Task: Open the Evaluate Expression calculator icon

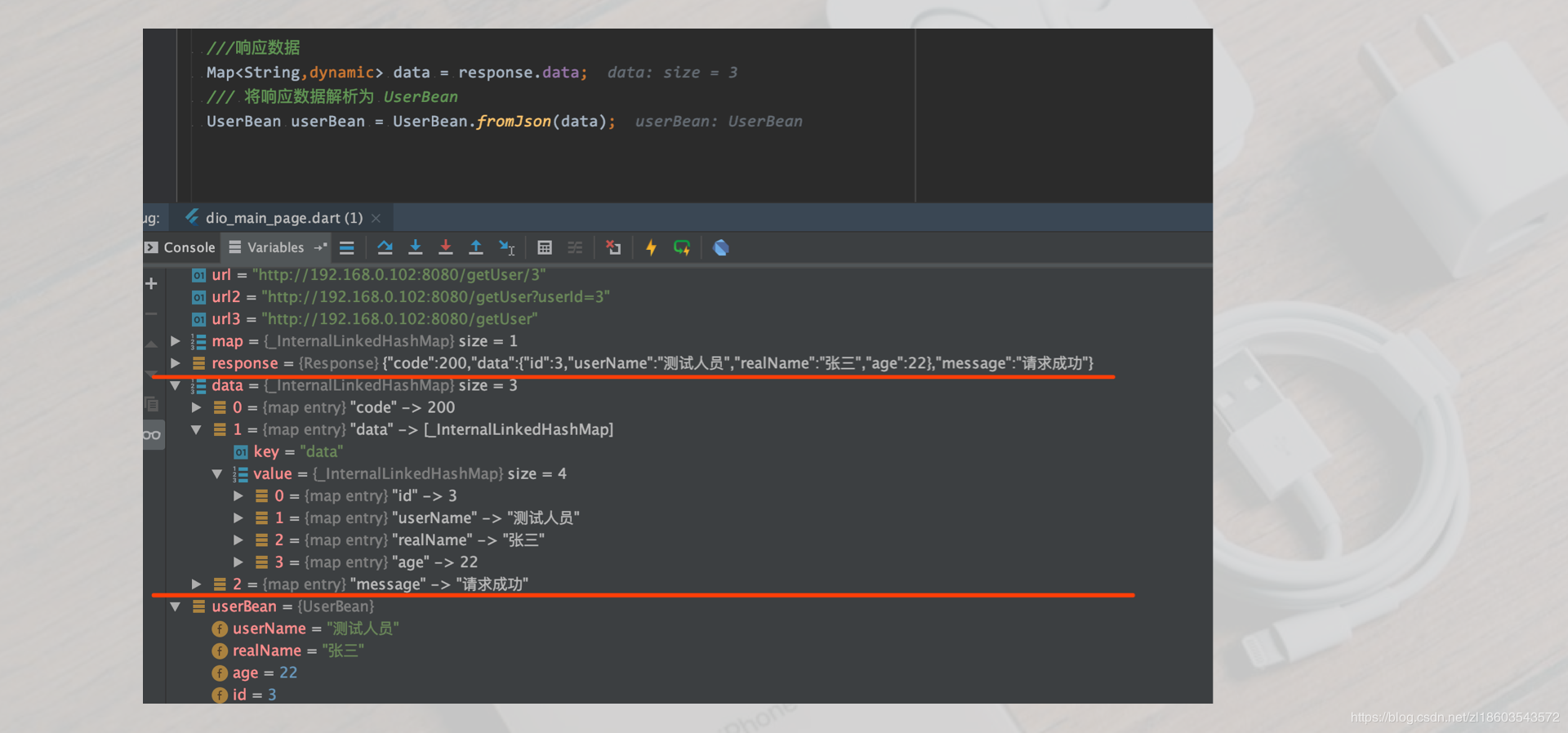Action: coord(545,247)
